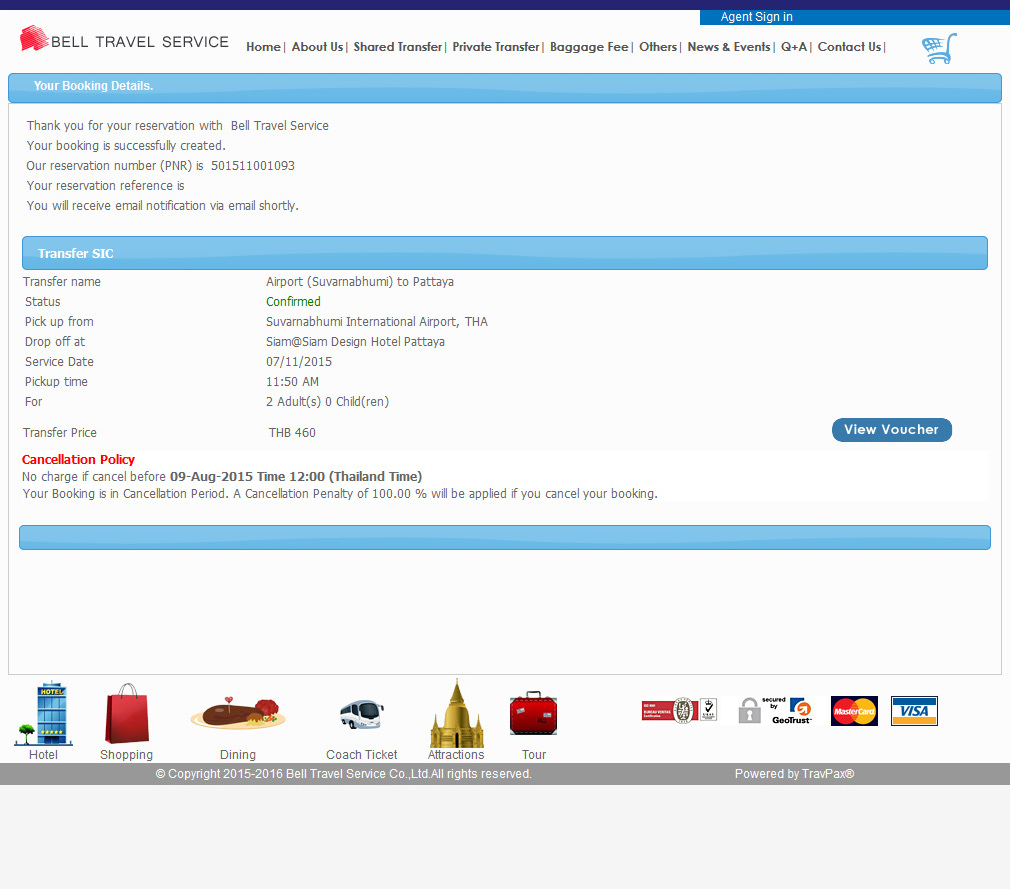This screenshot has width=1010, height=889.
Task: Open the Shared Transfer menu item
Action: coord(397,47)
